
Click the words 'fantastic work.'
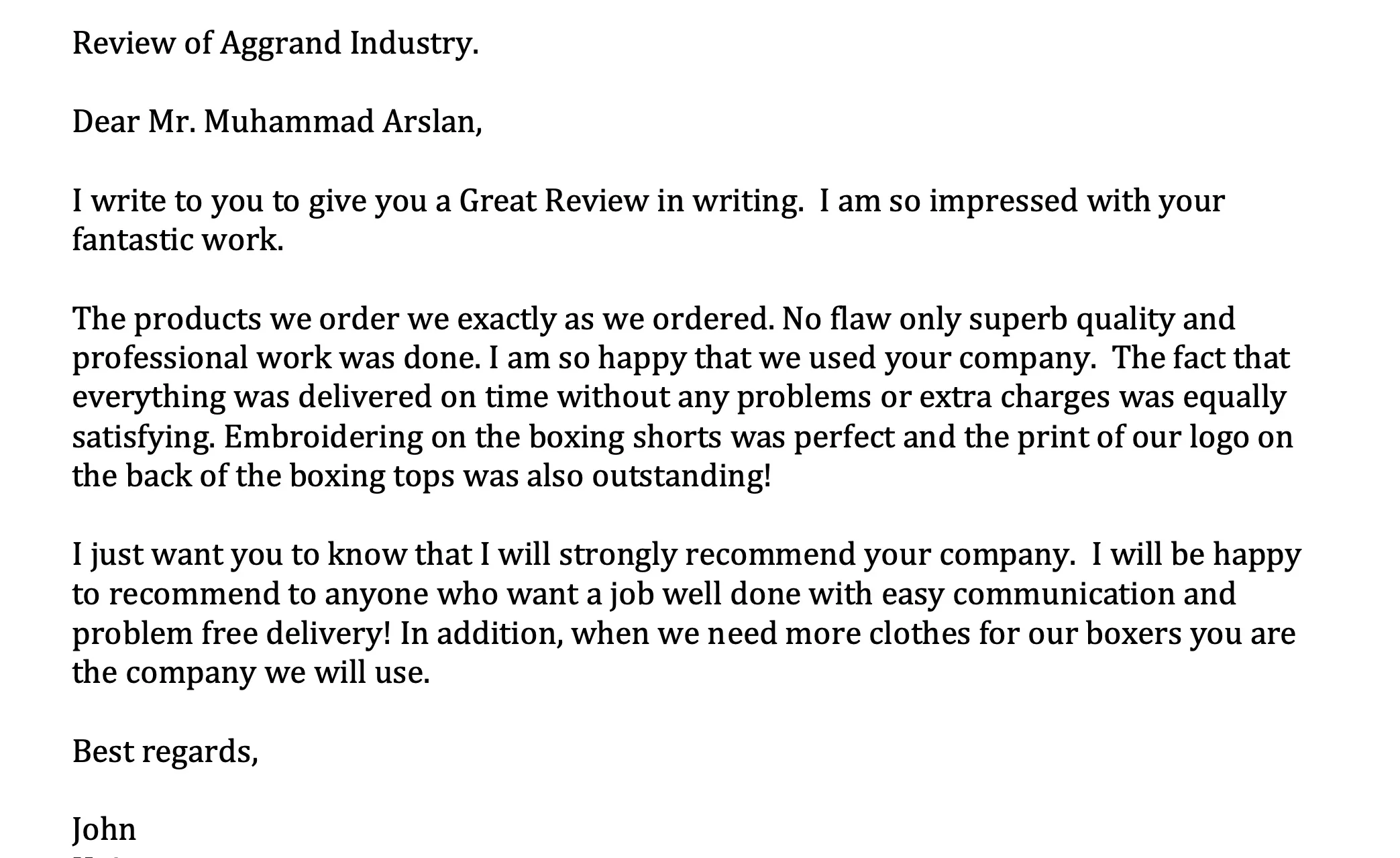(x=178, y=240)
